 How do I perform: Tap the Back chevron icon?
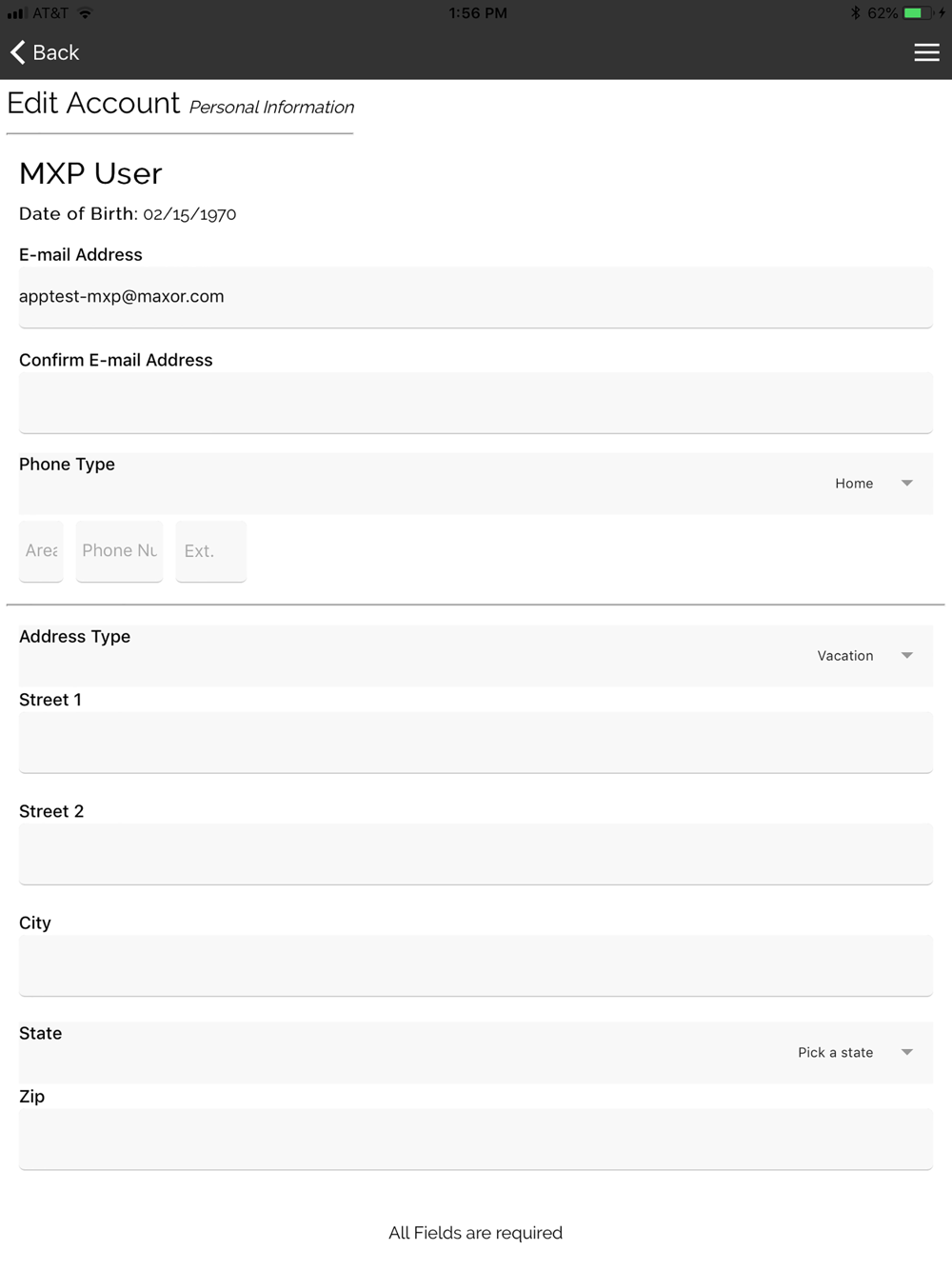[18, 52]
